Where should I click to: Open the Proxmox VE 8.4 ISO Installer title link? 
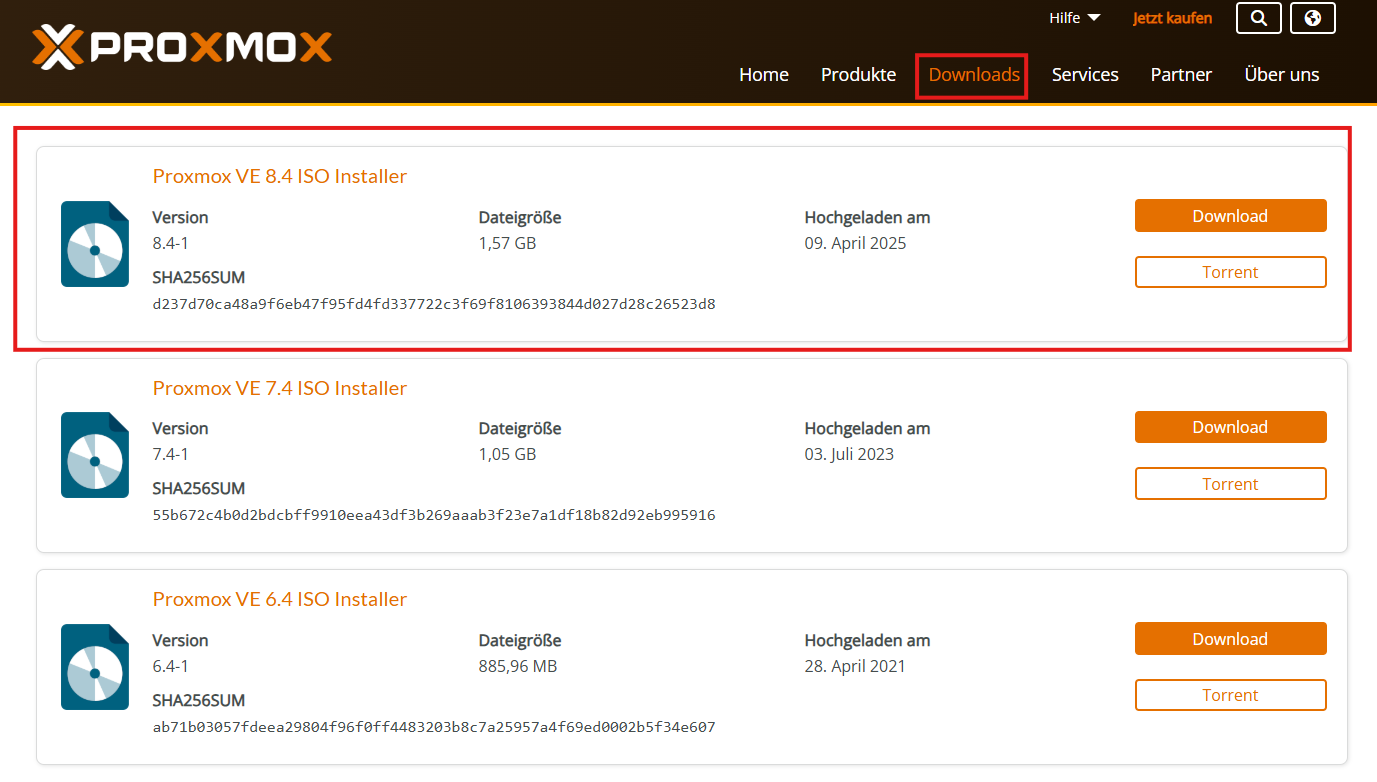pos(280,176)
